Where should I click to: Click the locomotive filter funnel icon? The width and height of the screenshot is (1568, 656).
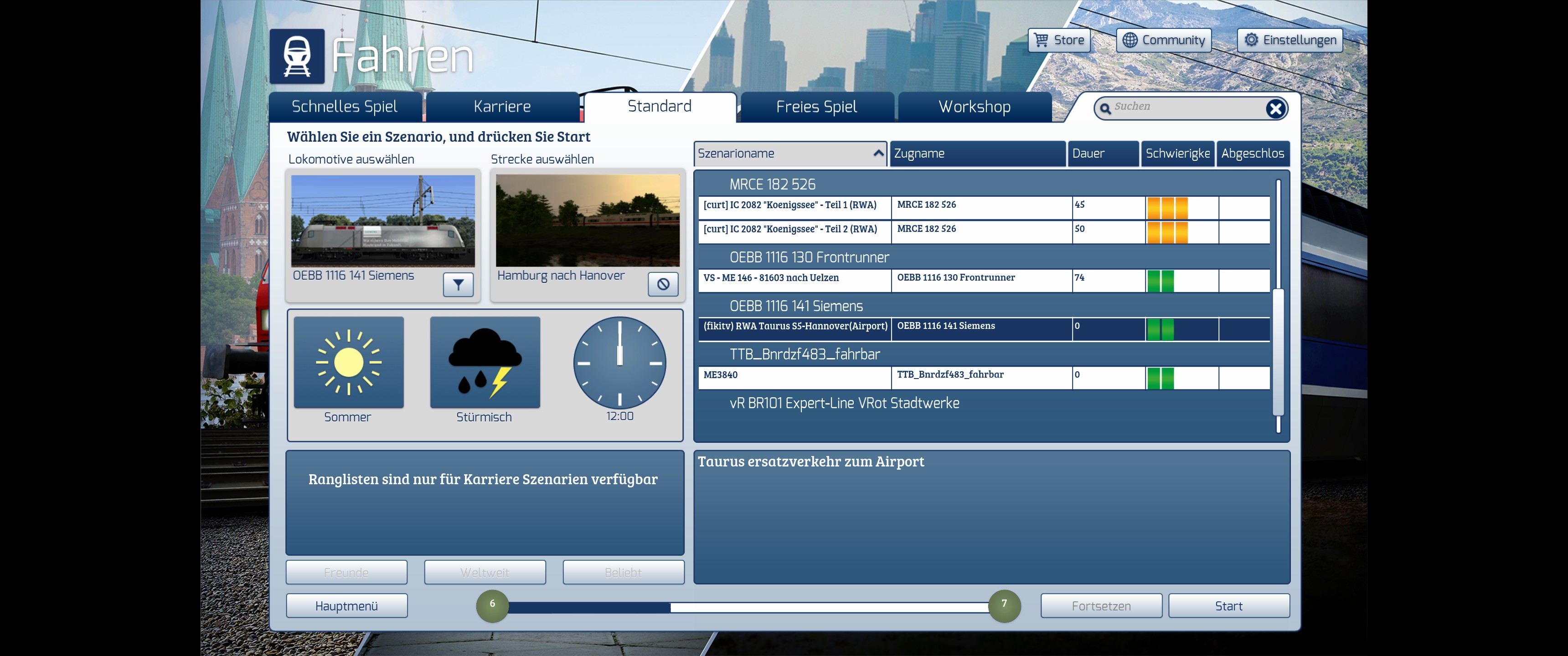pos(458,284)
